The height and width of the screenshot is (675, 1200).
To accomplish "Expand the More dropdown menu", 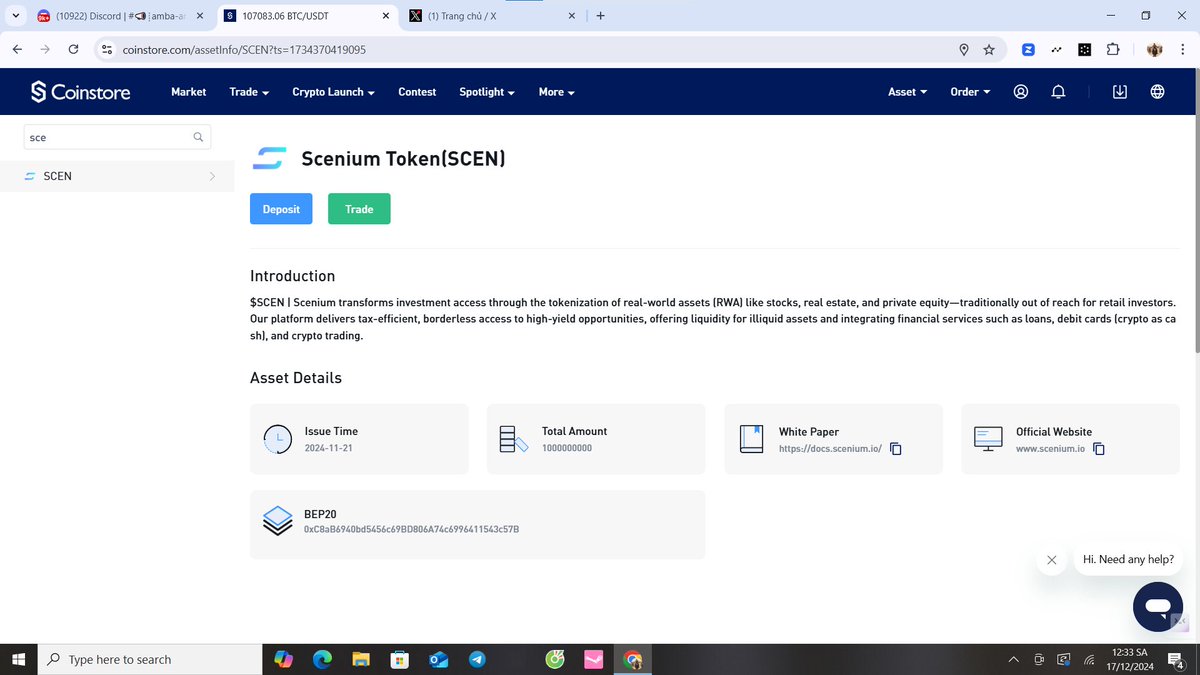I will [557, 92].
